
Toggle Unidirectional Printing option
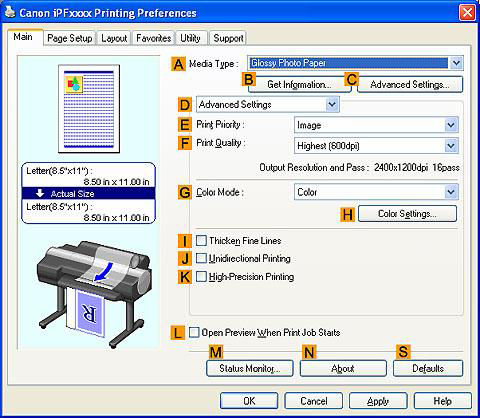click(201, 258)
